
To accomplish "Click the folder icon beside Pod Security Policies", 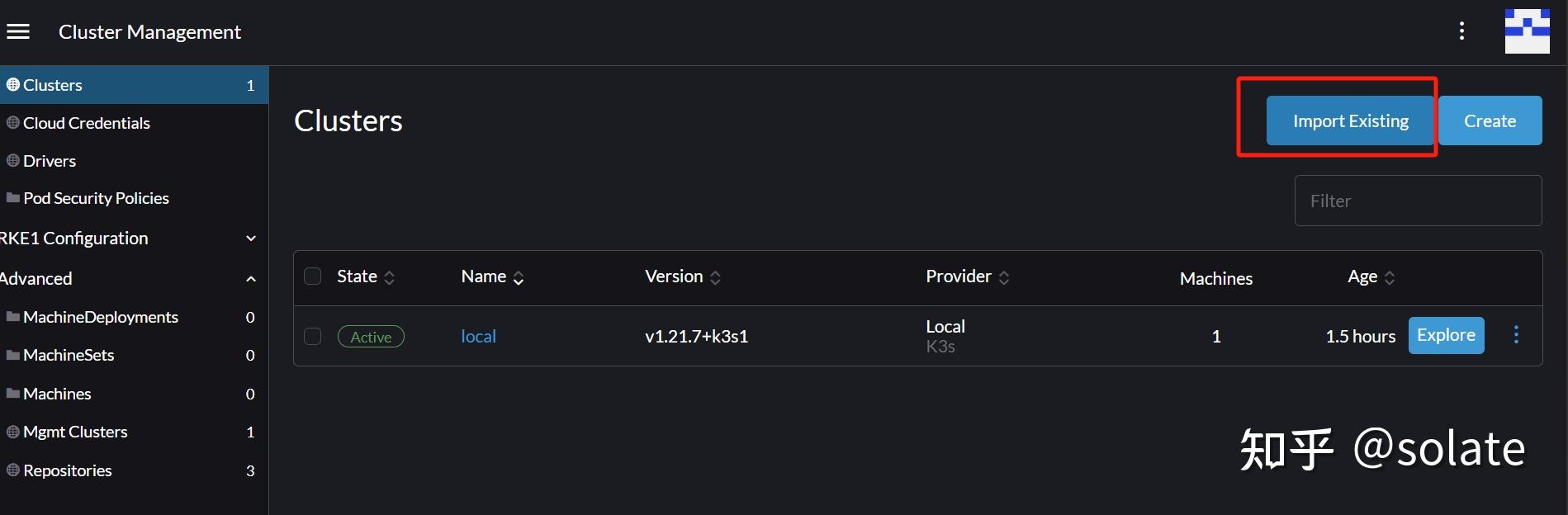I will 13,198.
